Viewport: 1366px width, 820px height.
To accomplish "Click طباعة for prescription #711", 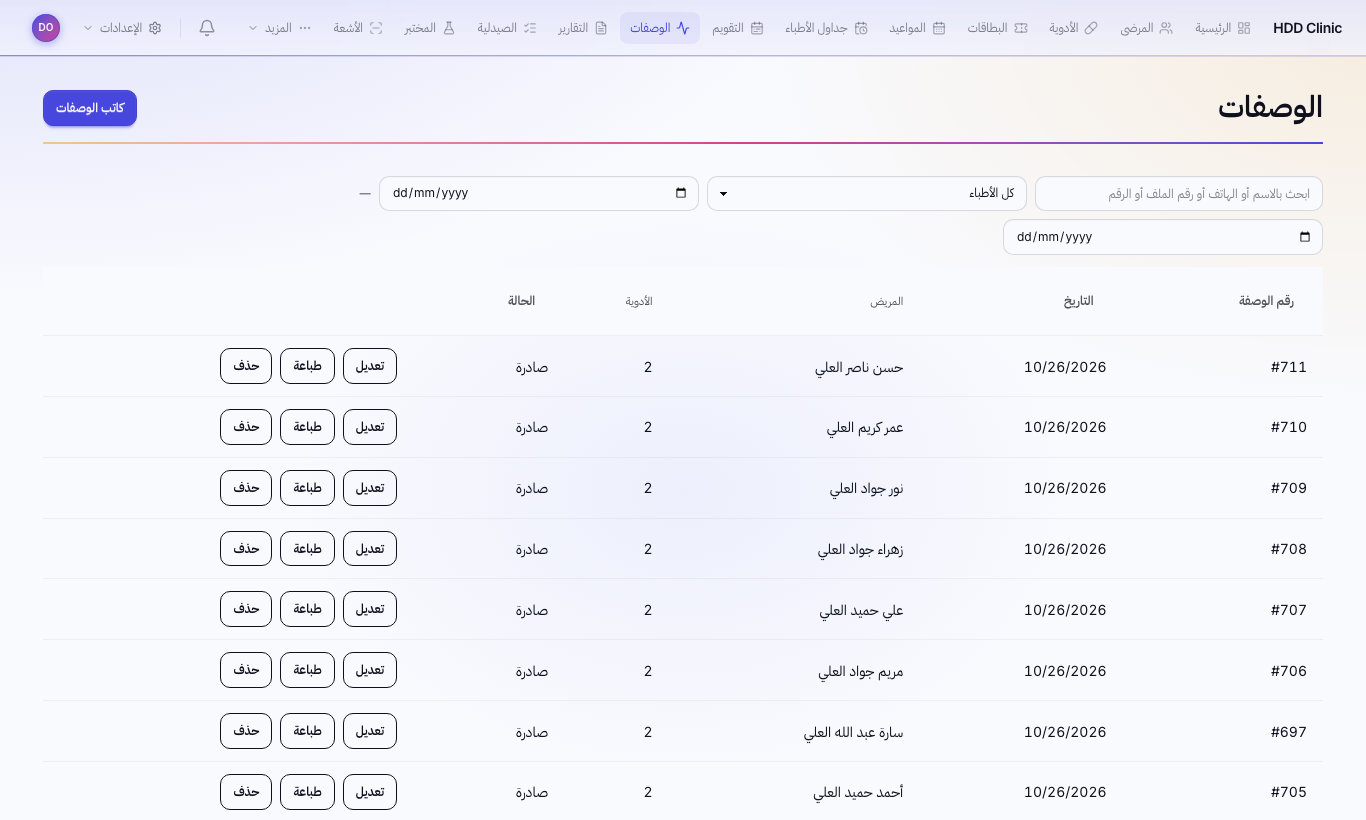I will [x=307, y=366].
